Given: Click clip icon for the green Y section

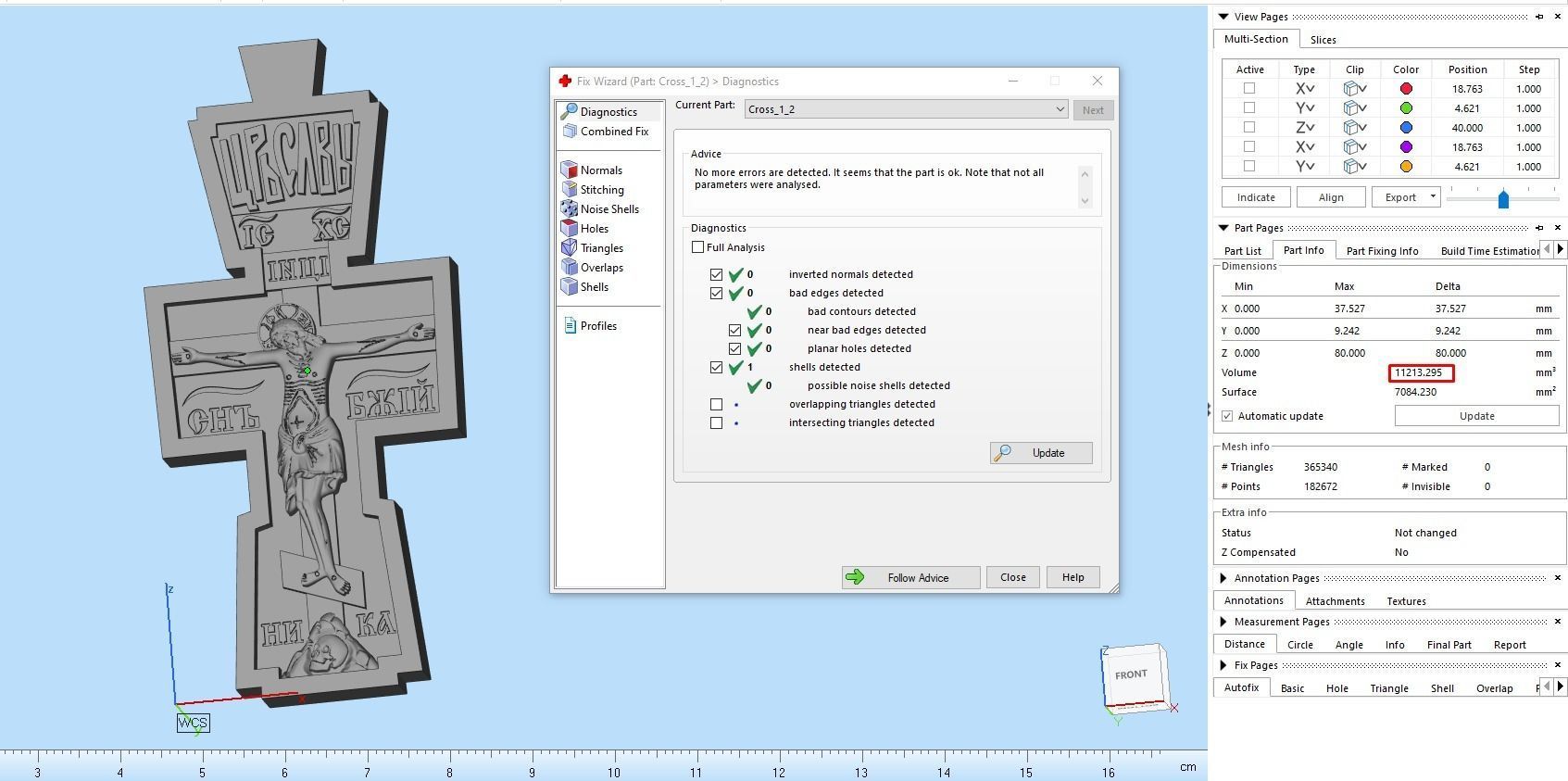Looking at the screenshot, I should pos(1355,108).
